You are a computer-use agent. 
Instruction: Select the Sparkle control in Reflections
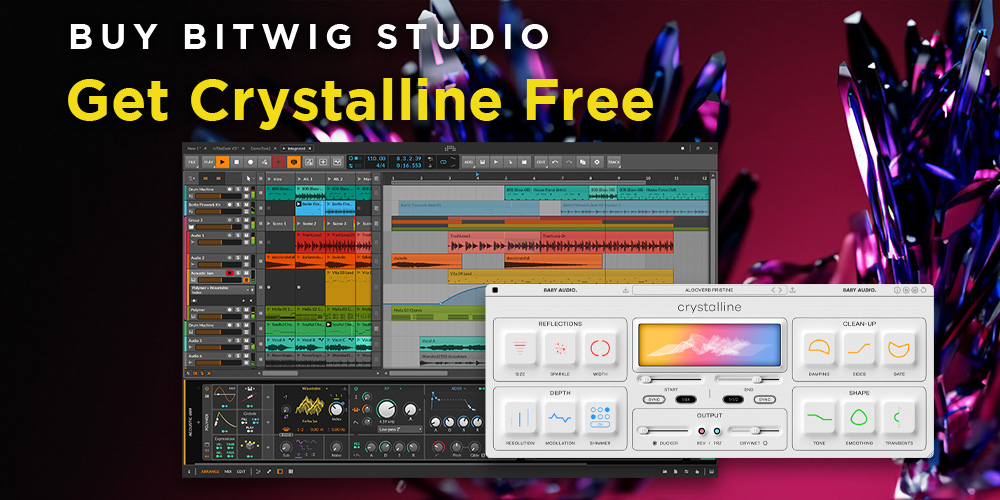tap(560, 348)
